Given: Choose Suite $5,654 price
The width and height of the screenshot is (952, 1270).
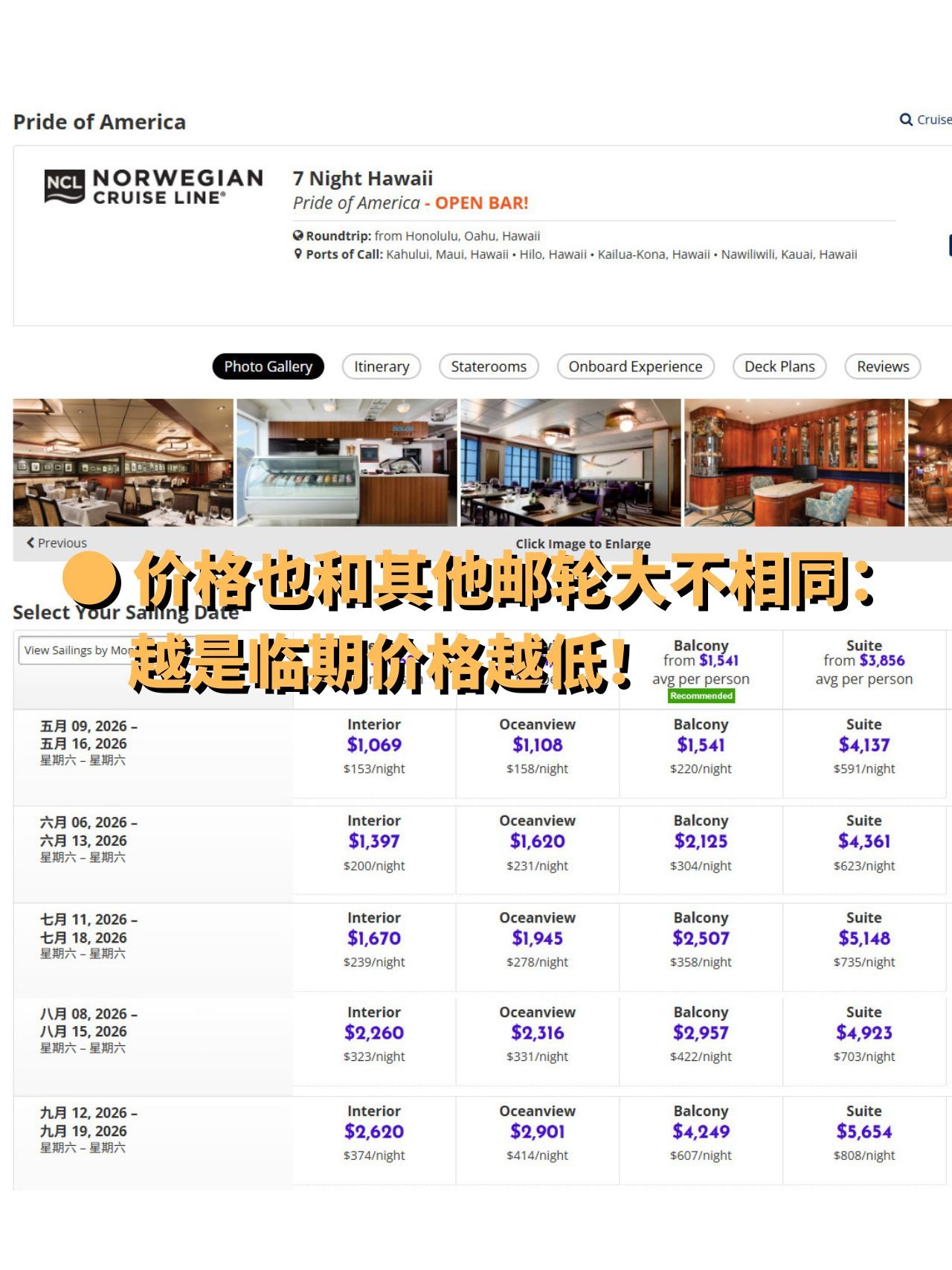Looking at the screenshot, I should 864,1132.
